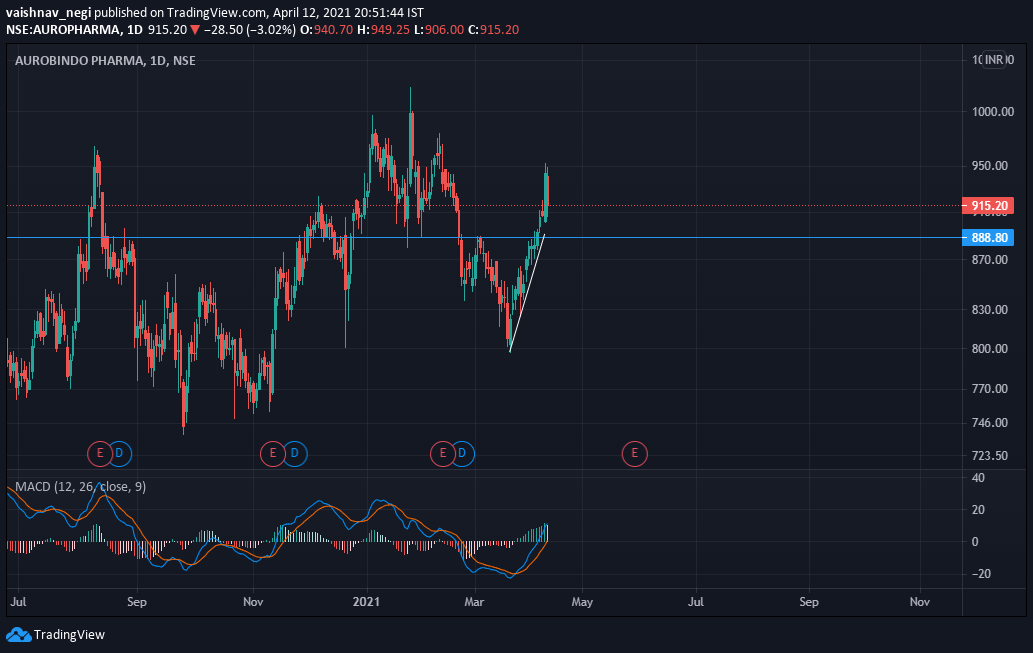Click the open value O:940.70
The width and height of the screenshot is (1033, 653).
pyautogui.click(x=327, y=30)
